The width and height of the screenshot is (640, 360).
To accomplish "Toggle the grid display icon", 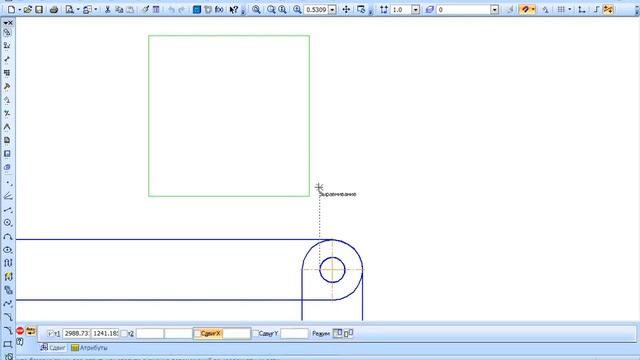I will 562,9.
